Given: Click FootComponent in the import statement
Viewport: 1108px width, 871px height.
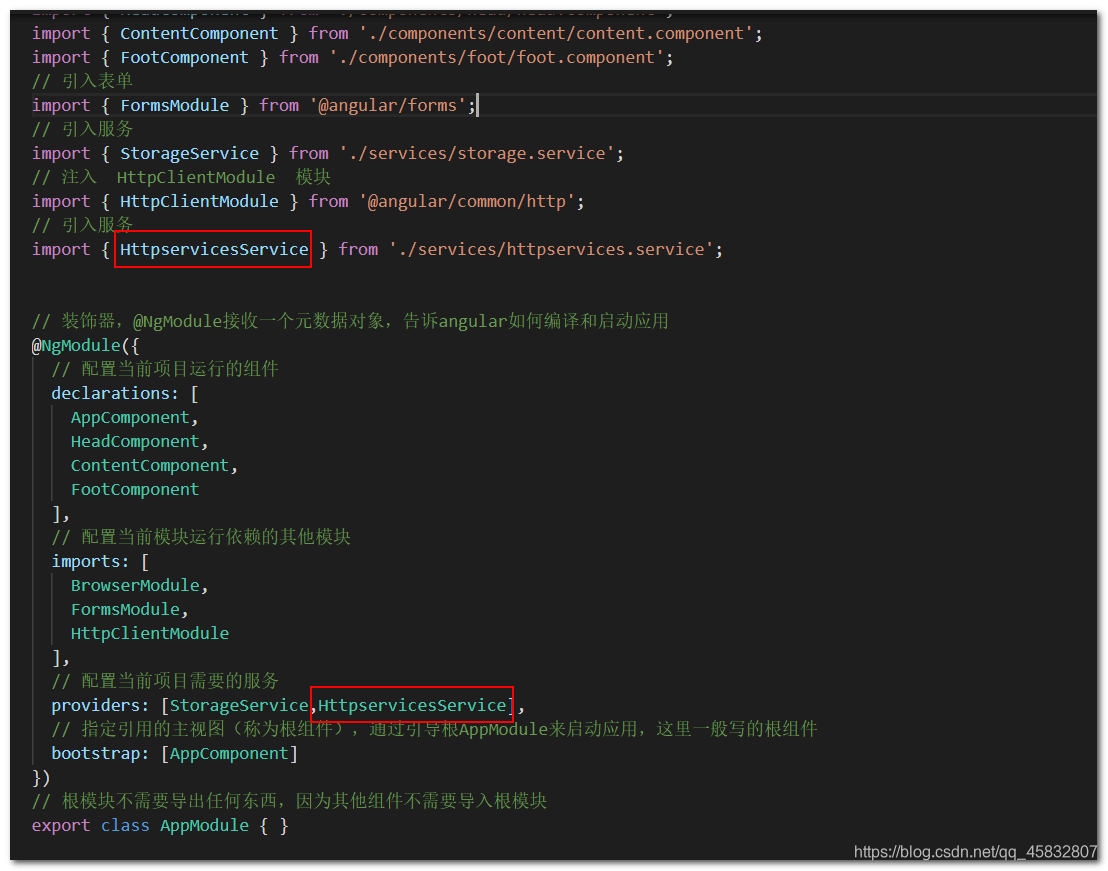Looking at the screenshot, I should [184, 57].
